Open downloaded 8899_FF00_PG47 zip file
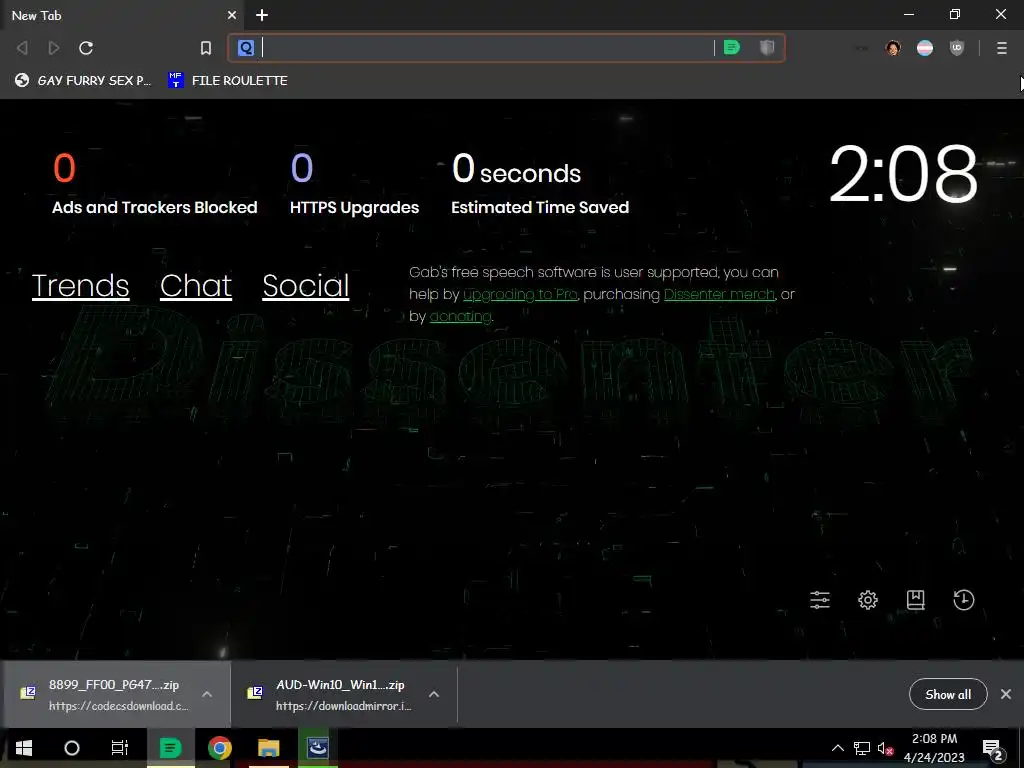This screenshot has width=1024, height=768. tap(104, 694)
